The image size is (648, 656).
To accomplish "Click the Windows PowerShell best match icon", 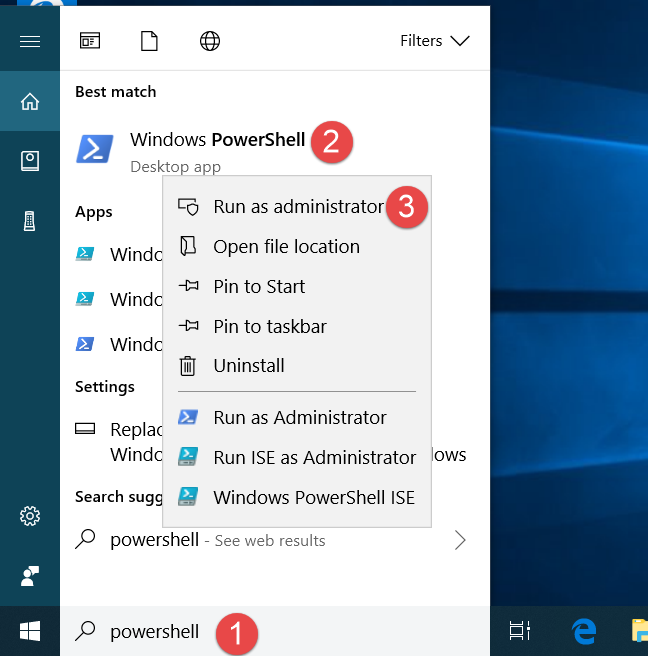I will [x=95, y=149].
